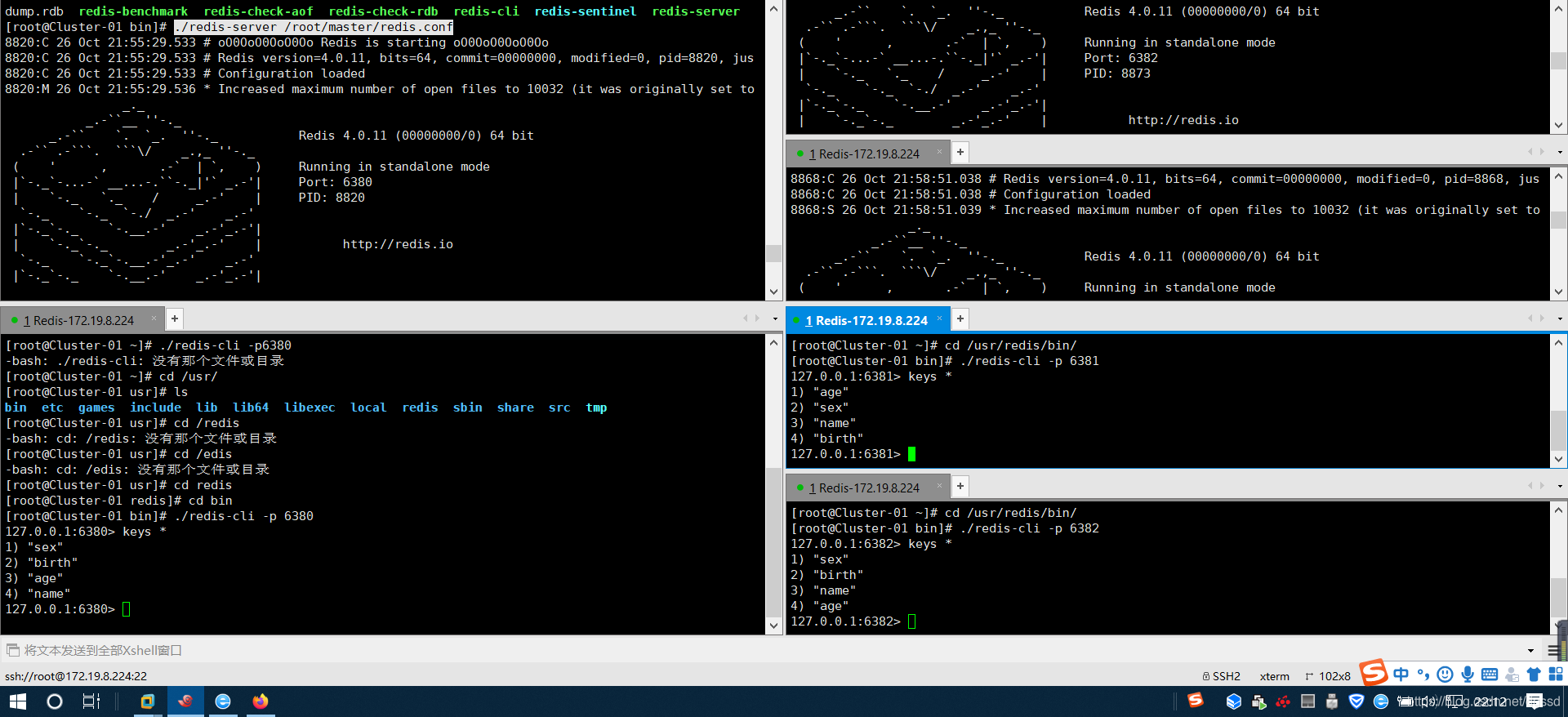Click compose bar window icon
This screenshot has width=1568, height=717.
click(12, 650)
